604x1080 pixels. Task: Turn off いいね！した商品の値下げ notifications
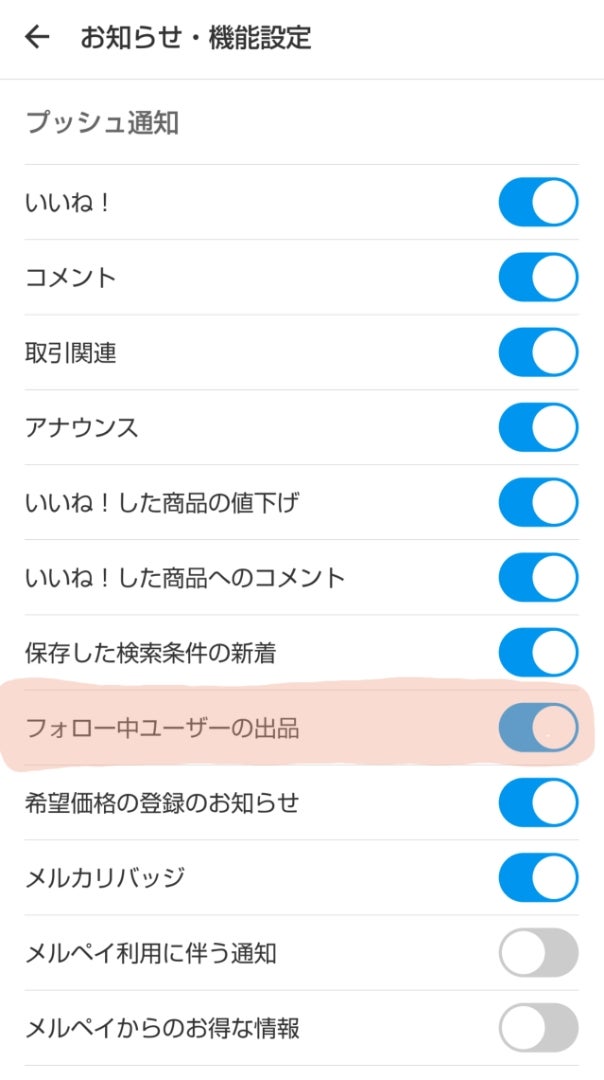point(539,502)
